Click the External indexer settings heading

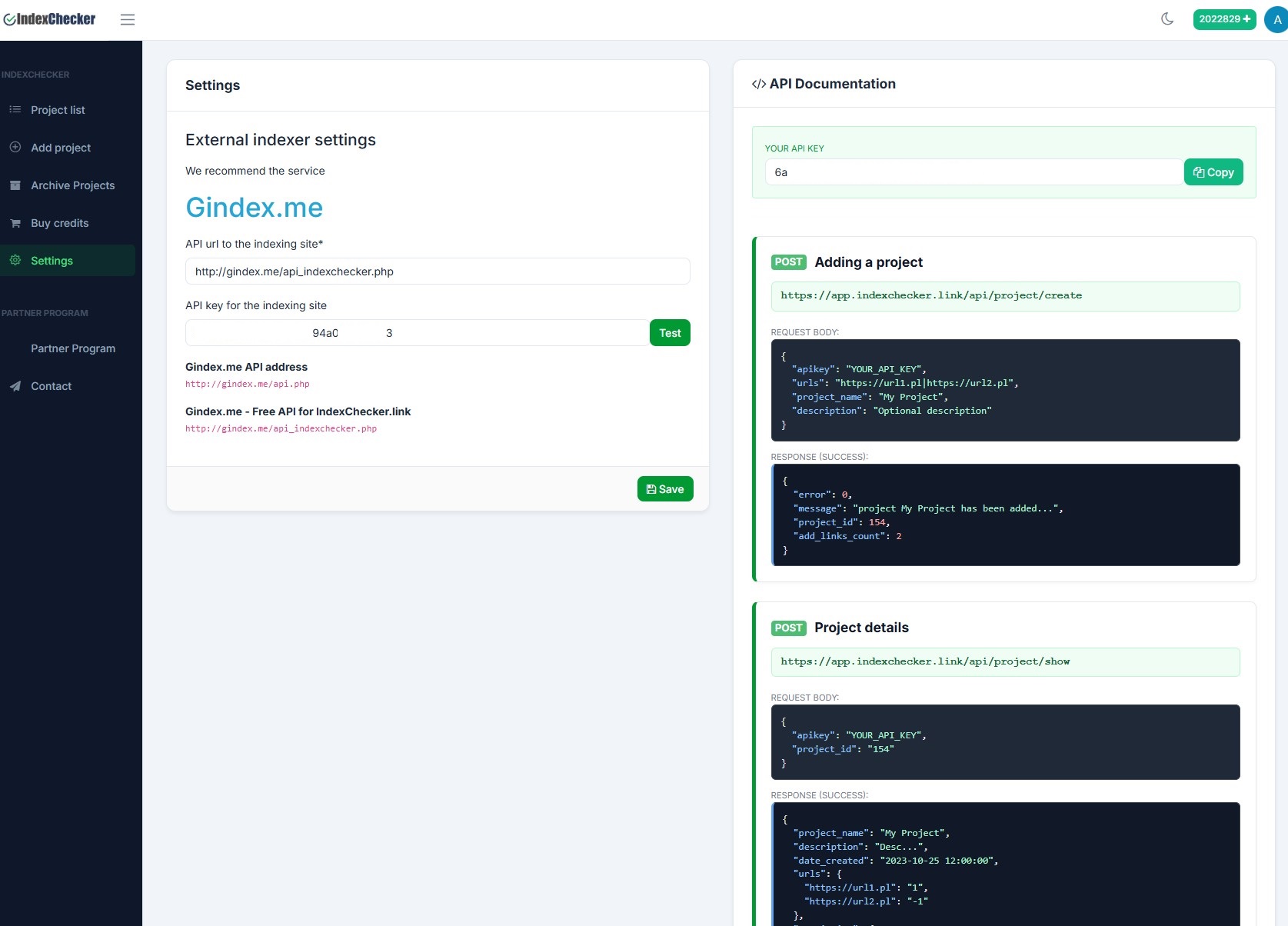(x=281, y=140)
